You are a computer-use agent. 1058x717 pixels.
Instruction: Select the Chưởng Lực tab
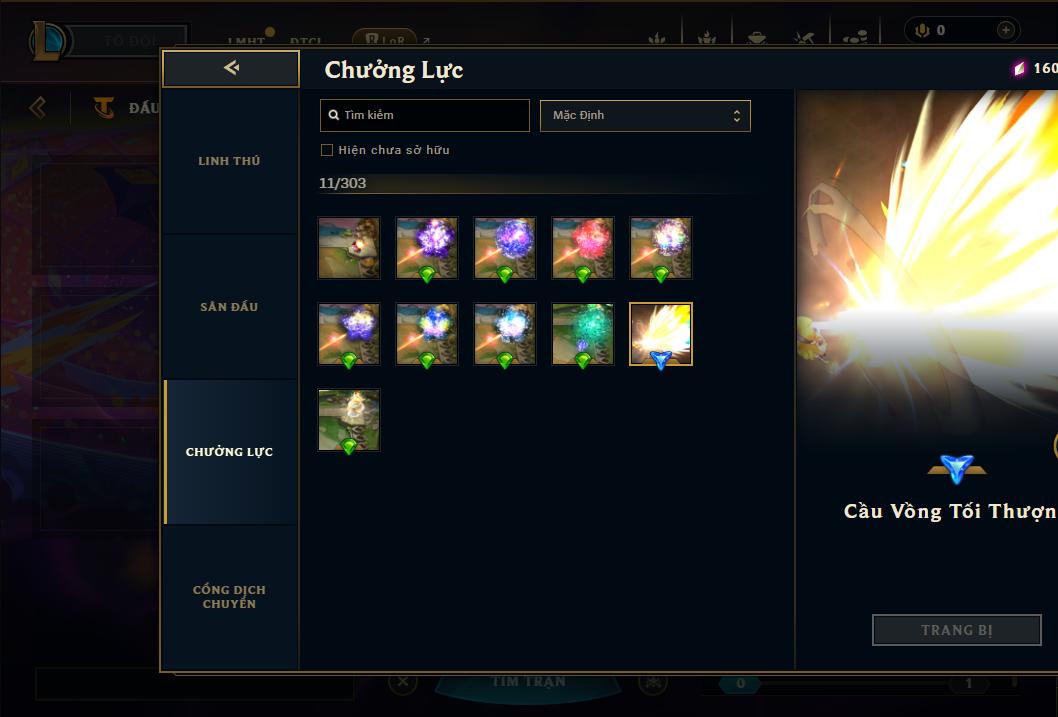tap(229, 452)
